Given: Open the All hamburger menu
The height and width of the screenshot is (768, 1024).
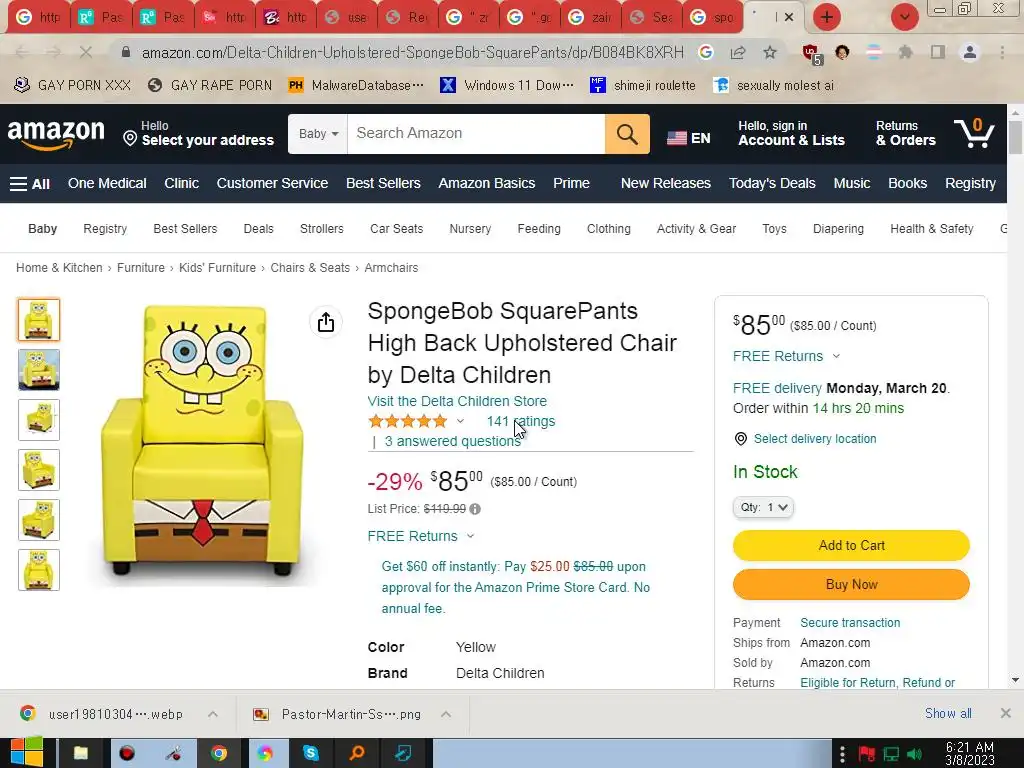Looking at the screenshot, I should click(30, 183).
